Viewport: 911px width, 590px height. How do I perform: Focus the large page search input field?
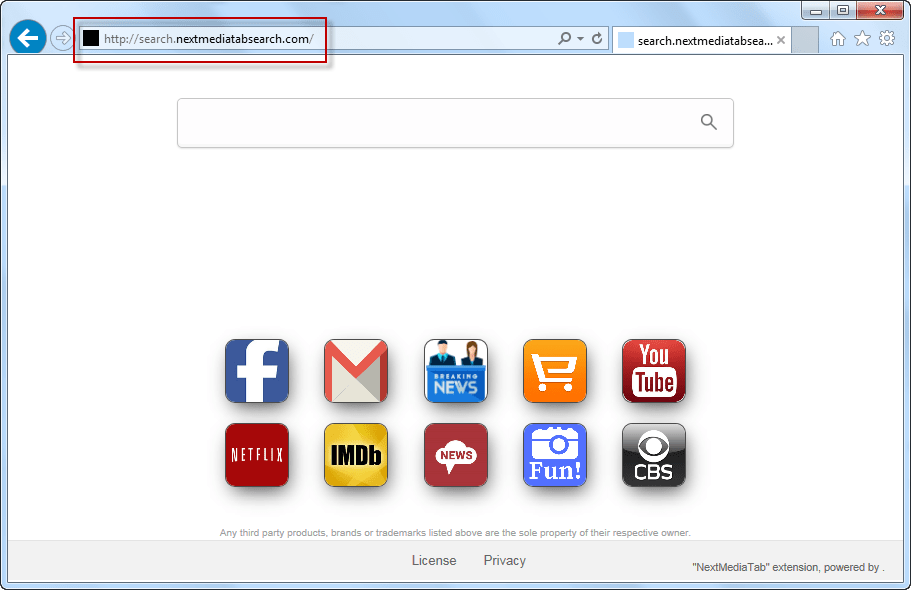click(x=455, y=123)
